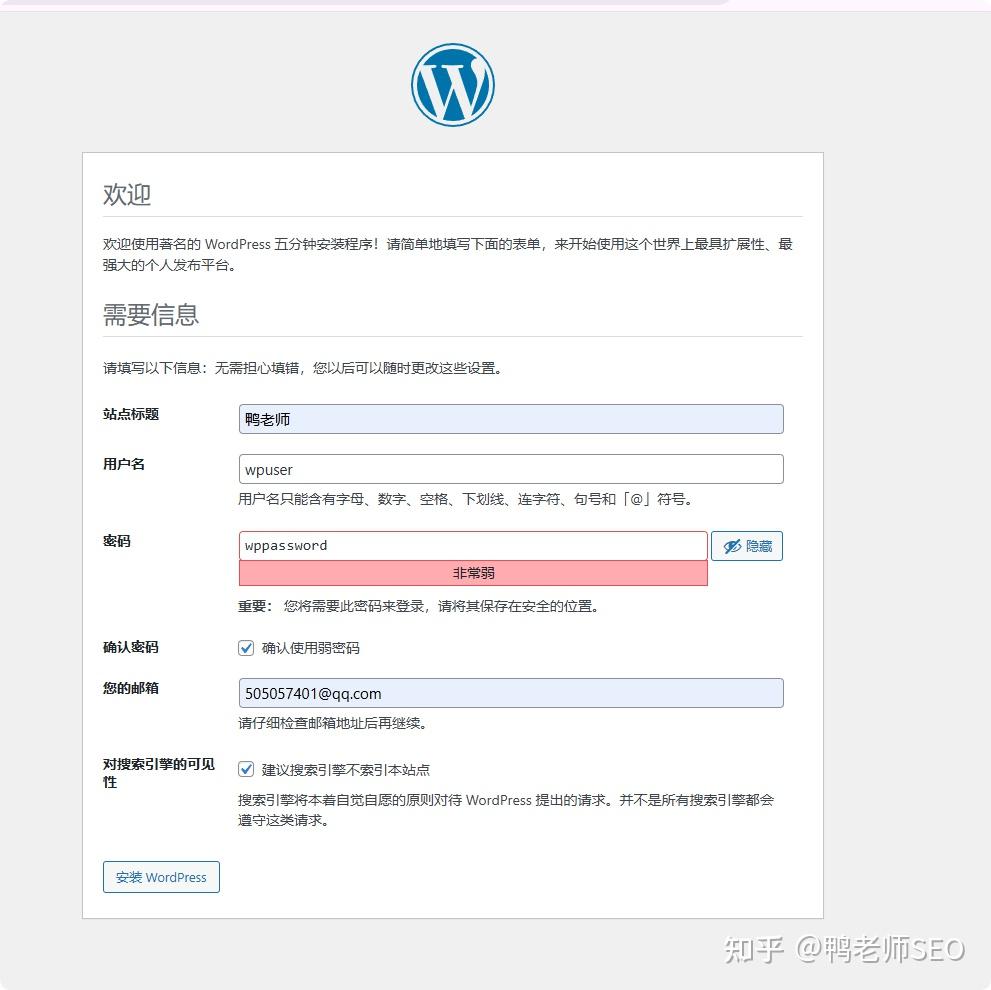
Task: Click the 安装 WordPress button
Action: click(161, 877)
